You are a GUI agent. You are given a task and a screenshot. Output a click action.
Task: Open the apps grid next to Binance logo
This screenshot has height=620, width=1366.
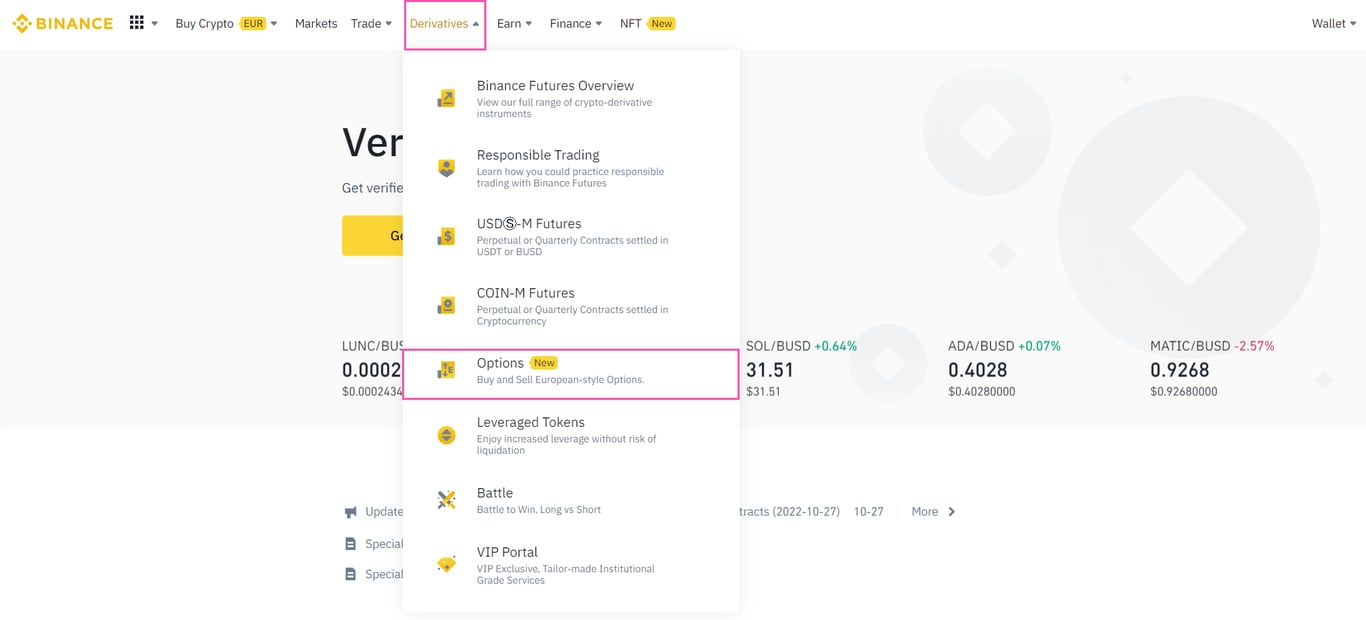(137, 22)
